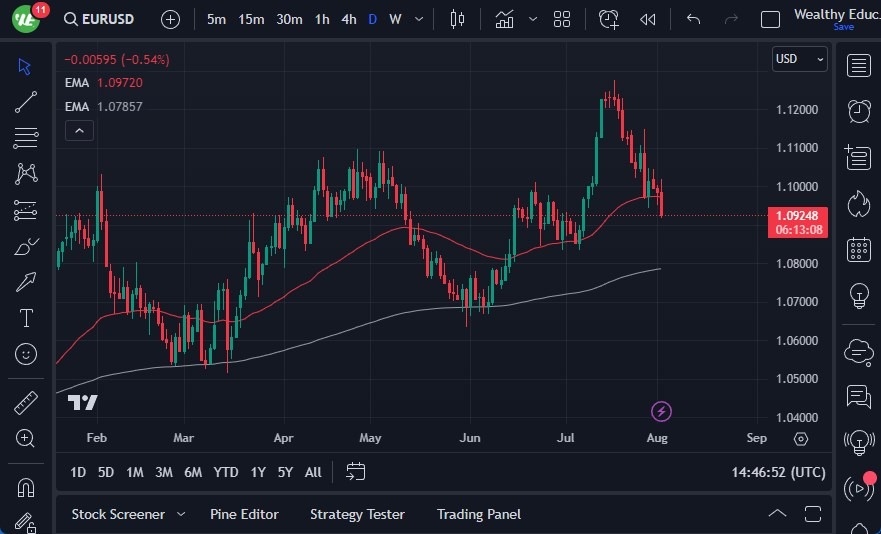This screenshot has height=534, width=881.
Task: Select the Text annotation tool
Action: coord(26,318)
